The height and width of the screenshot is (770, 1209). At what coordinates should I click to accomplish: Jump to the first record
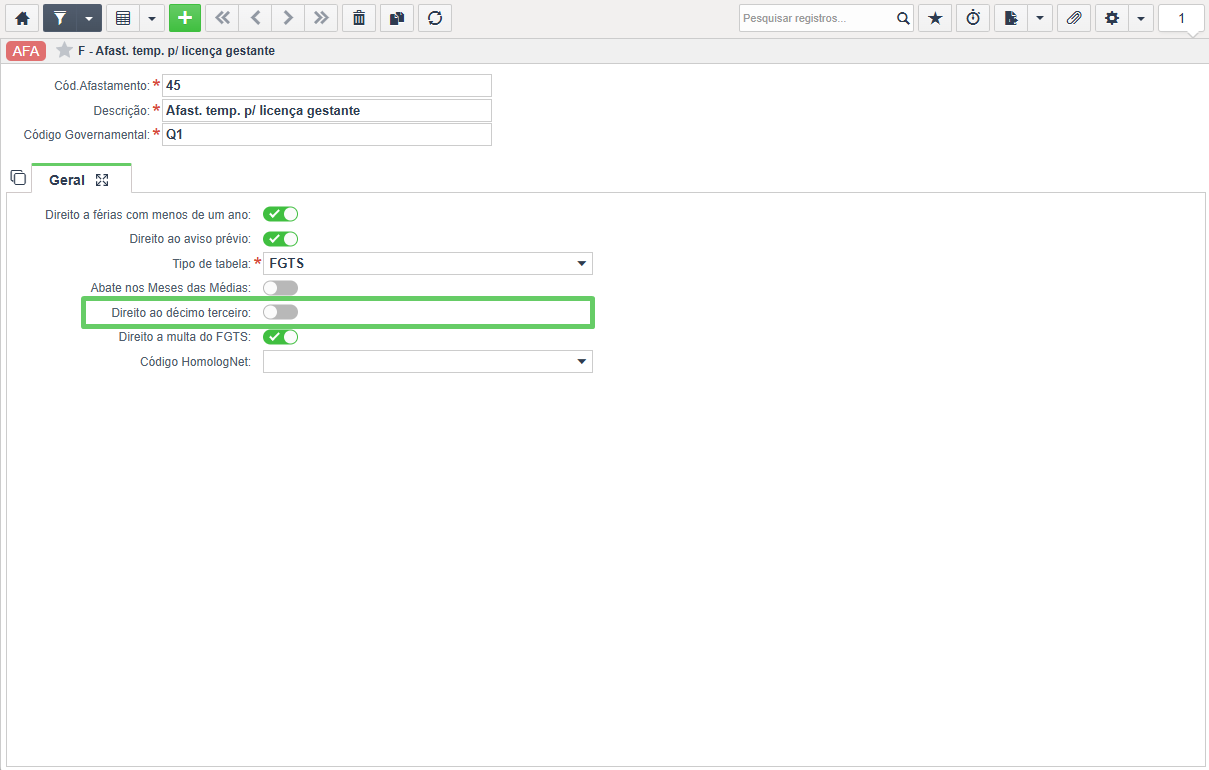pos(221,18)
